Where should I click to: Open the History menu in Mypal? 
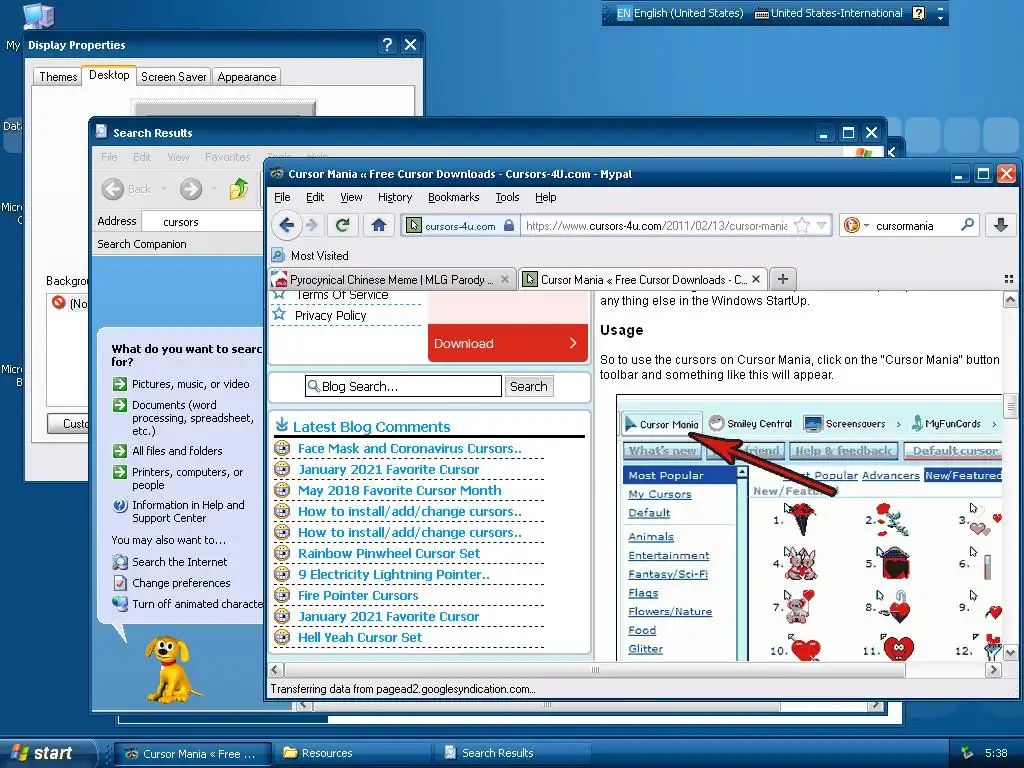394,197
